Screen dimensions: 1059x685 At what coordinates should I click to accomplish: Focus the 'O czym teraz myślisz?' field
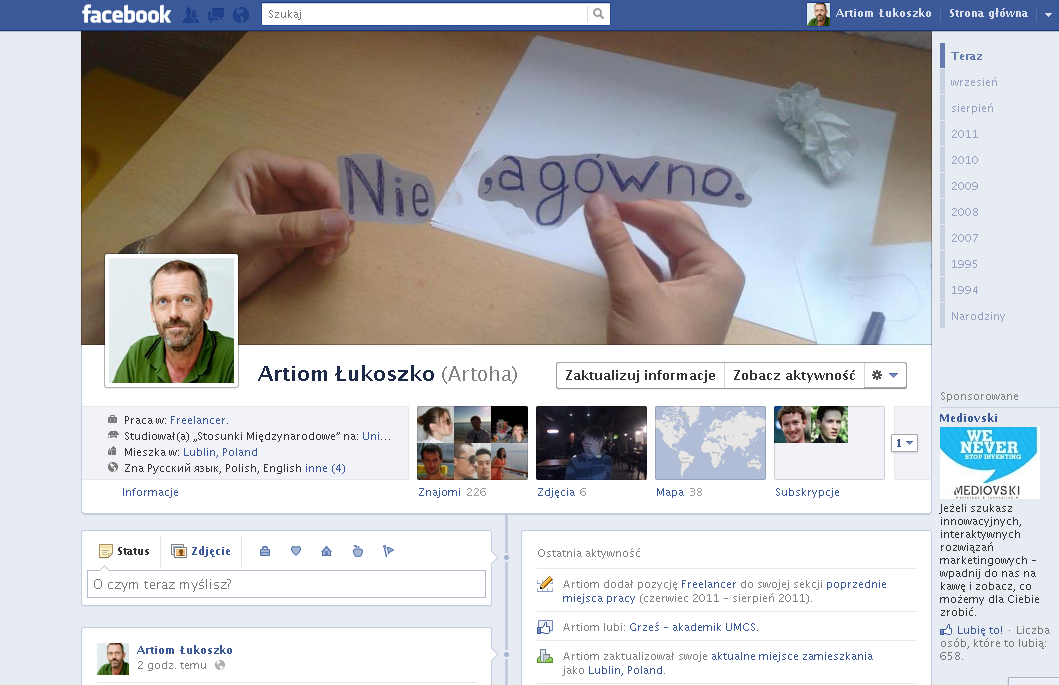pyautogui.click(x=286, y=584)
